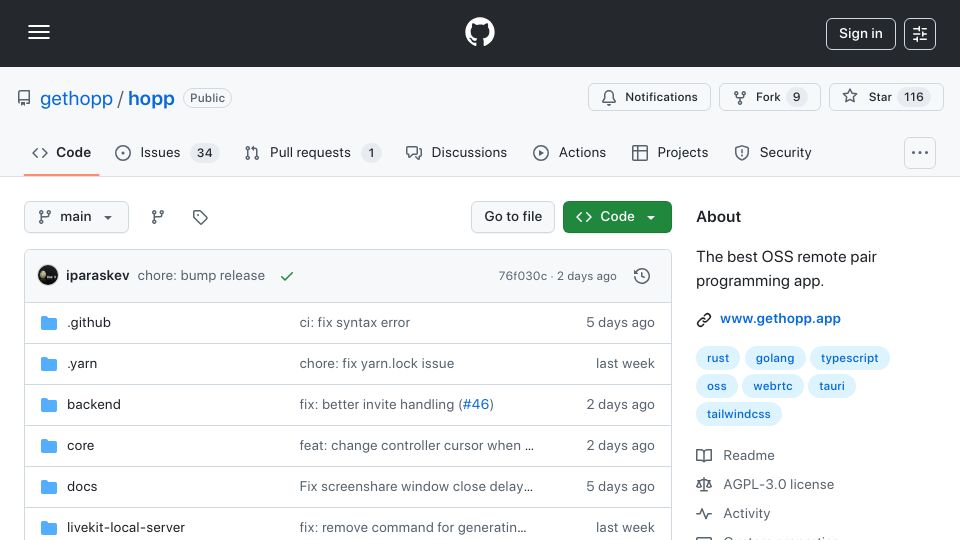960x540 pixels.
Task: Open the hopp repository name link
Action: [151, 98]
